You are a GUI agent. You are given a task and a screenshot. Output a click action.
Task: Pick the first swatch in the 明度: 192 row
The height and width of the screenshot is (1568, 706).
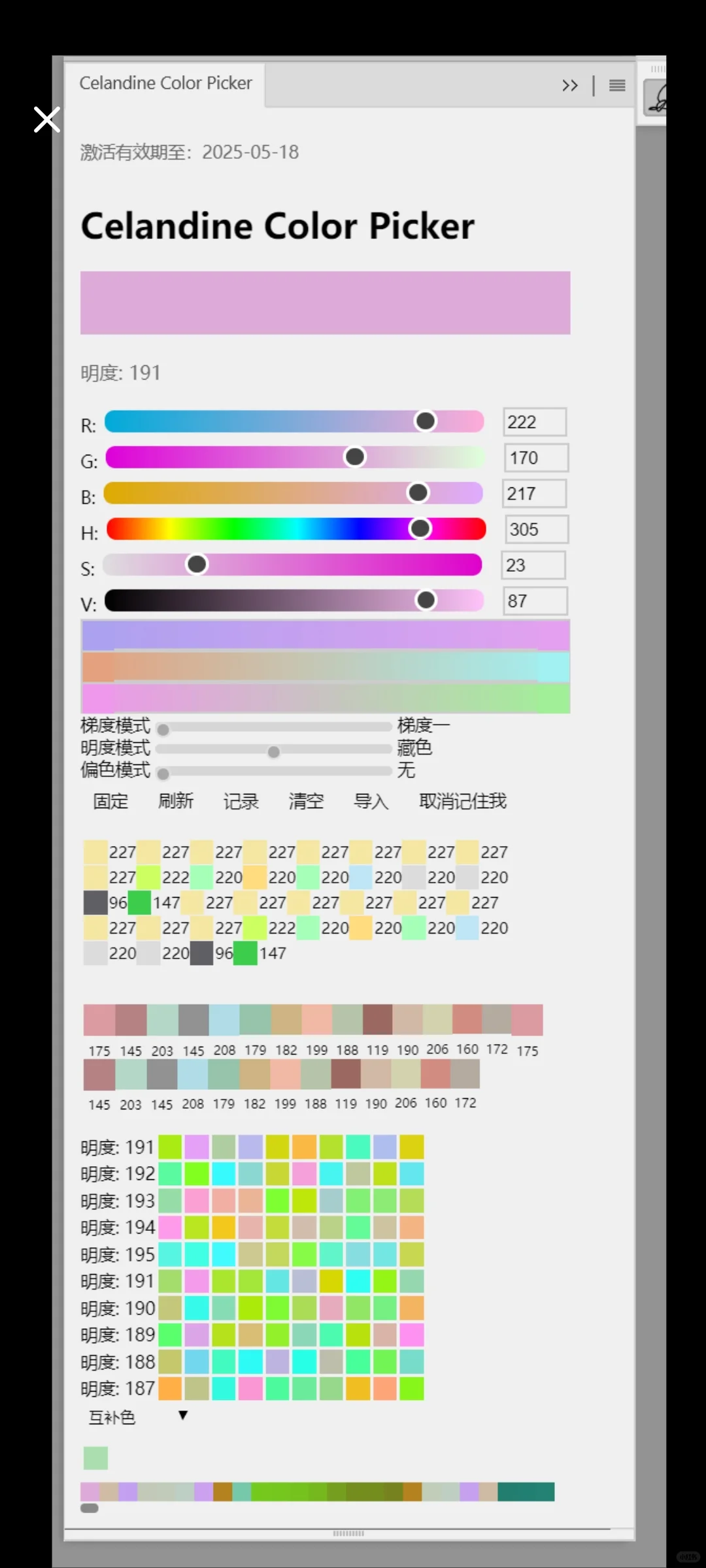pyautogui.click(x=170, y=1173)
